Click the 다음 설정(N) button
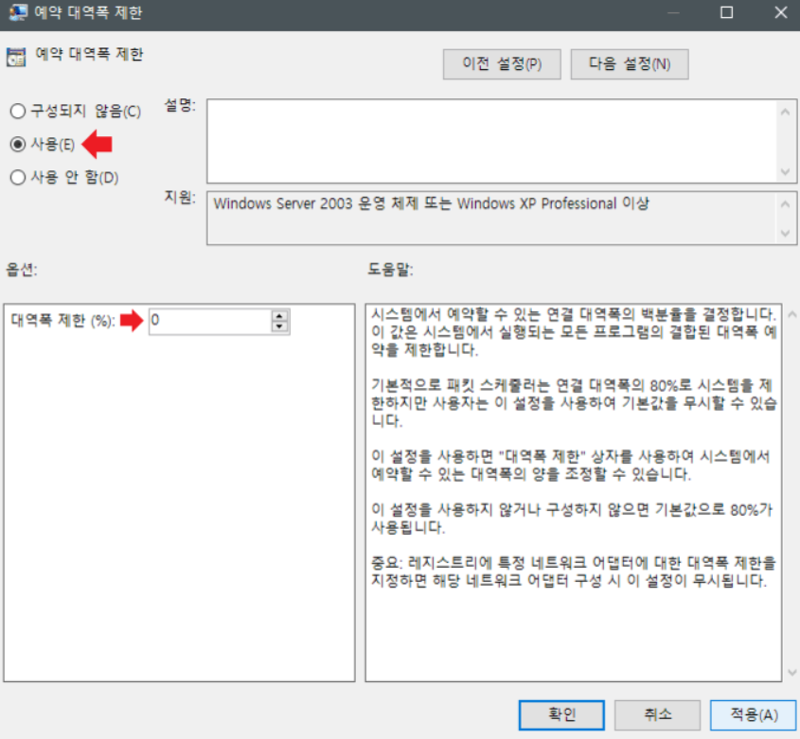 click(629, 64)
